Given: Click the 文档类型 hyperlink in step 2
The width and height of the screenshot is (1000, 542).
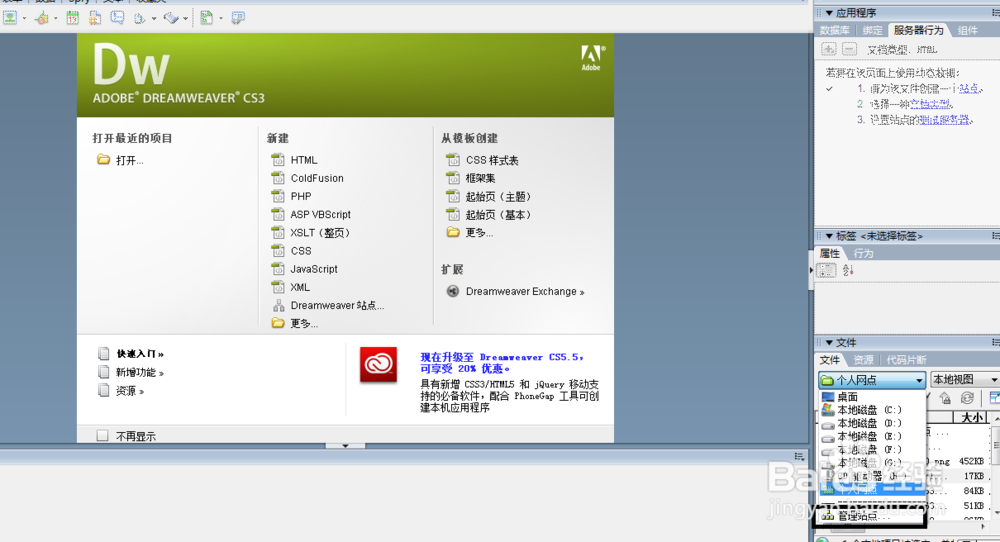Looking at the screenshot, I should (x=930, y=104).
